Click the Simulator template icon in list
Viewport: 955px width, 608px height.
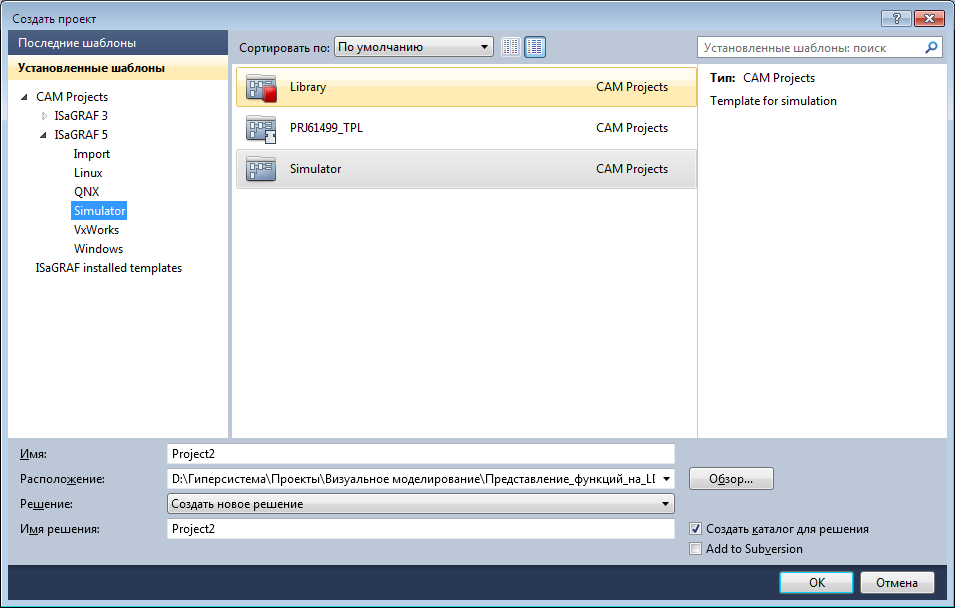(x=261, y=169)
